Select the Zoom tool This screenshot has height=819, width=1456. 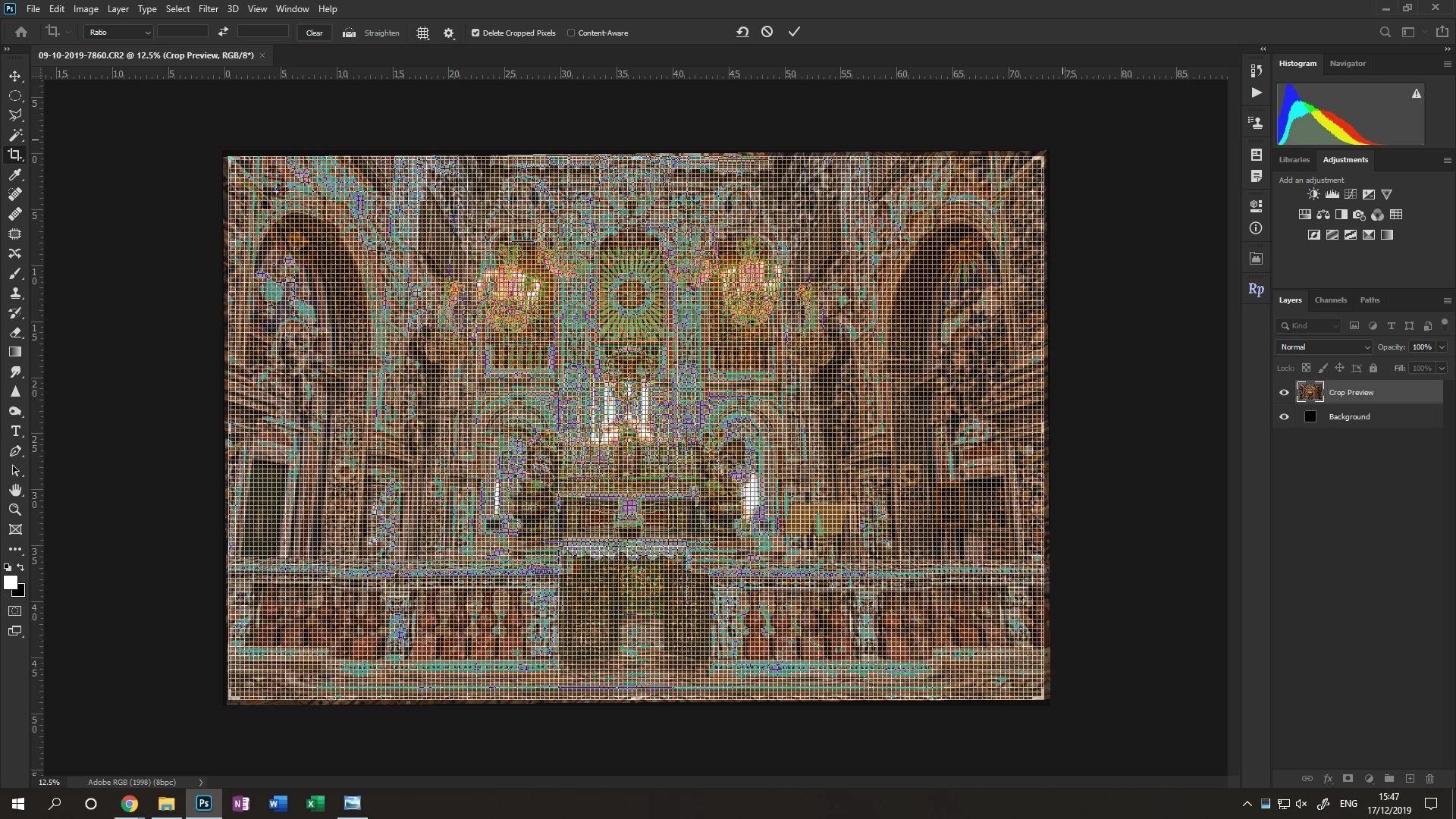pyautogui.click(x=15, y=510)
